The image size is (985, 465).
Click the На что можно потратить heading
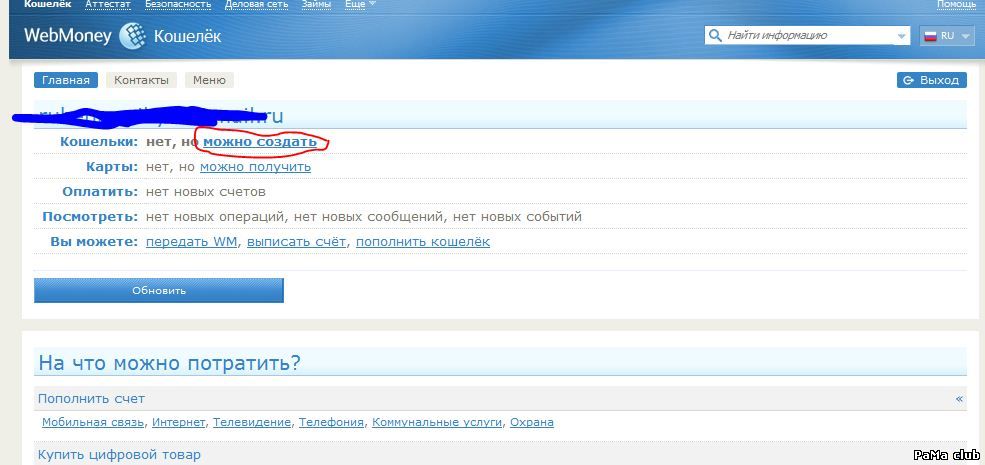tap(170, 363)
